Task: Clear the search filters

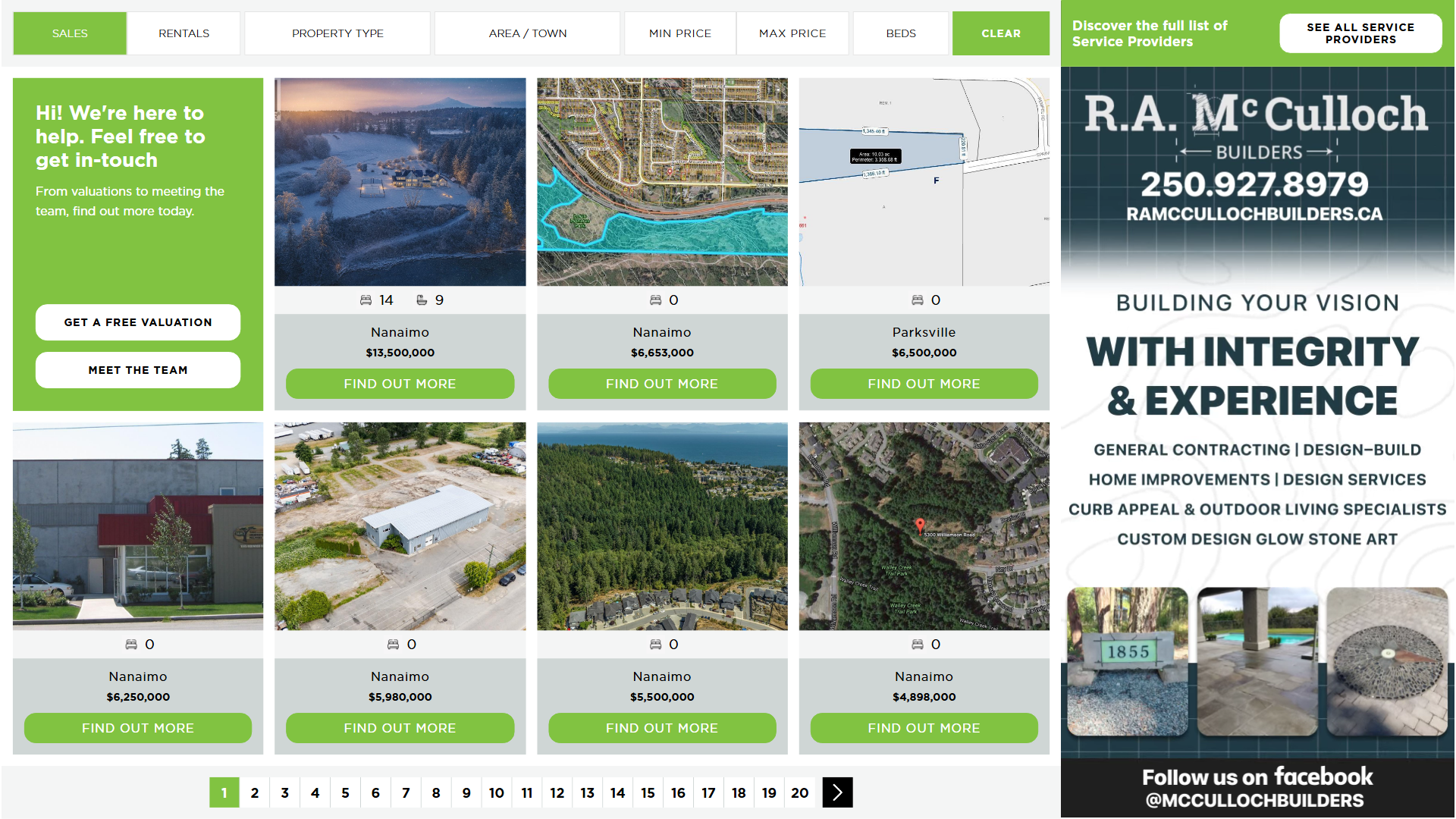Action: point(1001,33)
